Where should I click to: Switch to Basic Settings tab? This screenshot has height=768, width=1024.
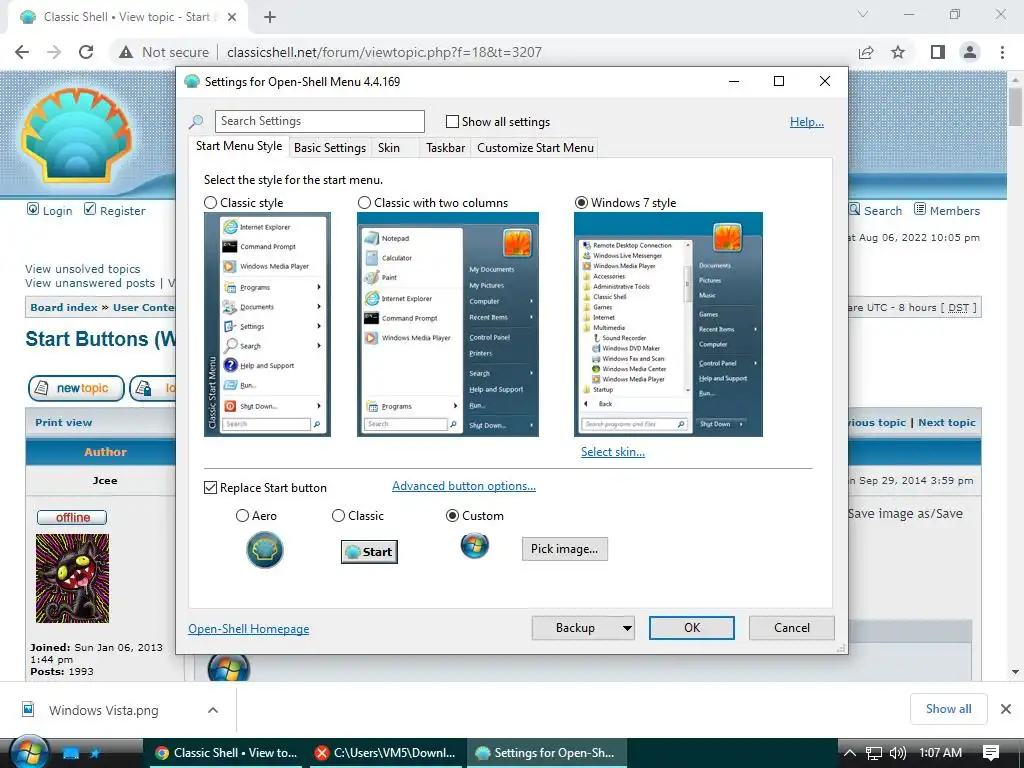[330, 148]
